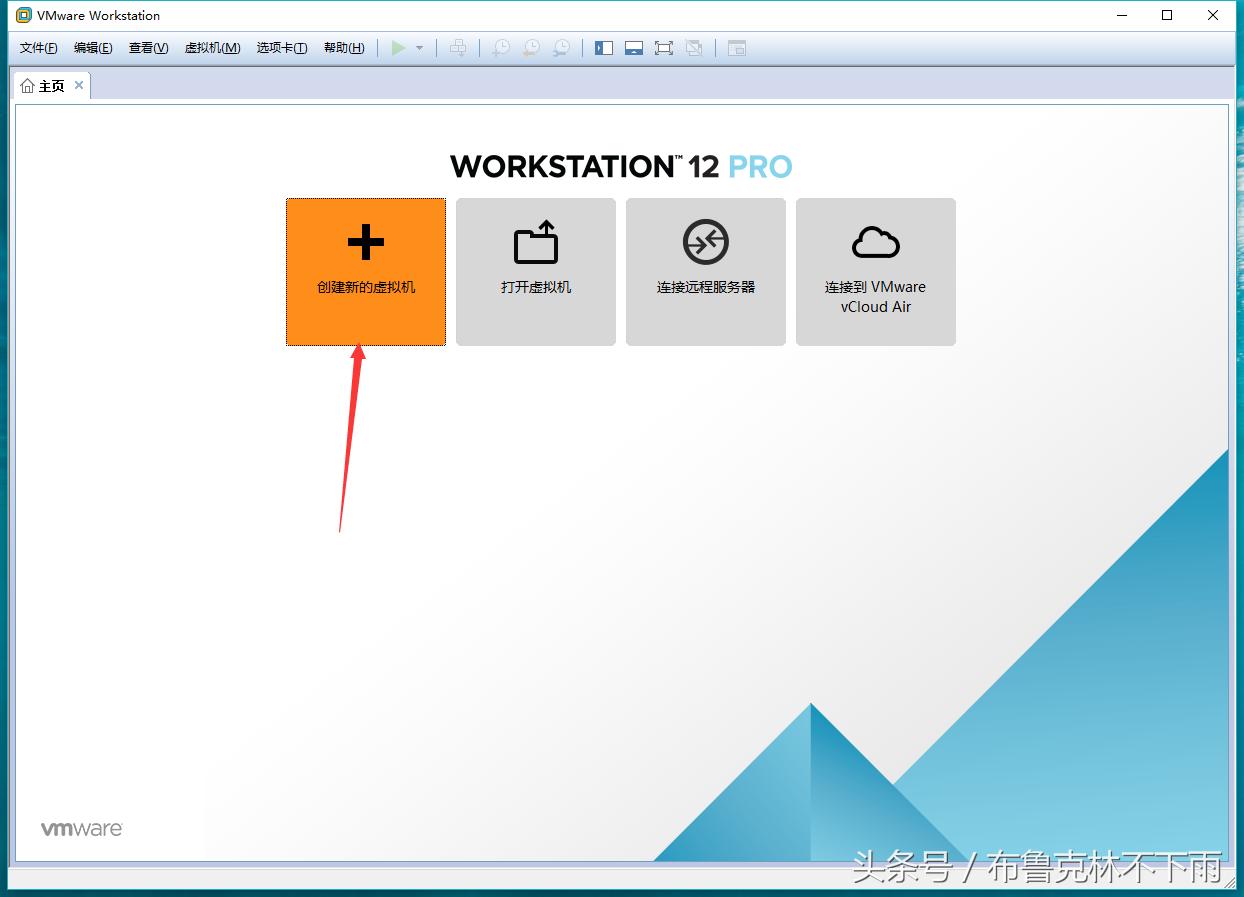Click 连接到 VMware vCloud Air
This screenshot has height=897, width=1244.
tap(875, 271)
